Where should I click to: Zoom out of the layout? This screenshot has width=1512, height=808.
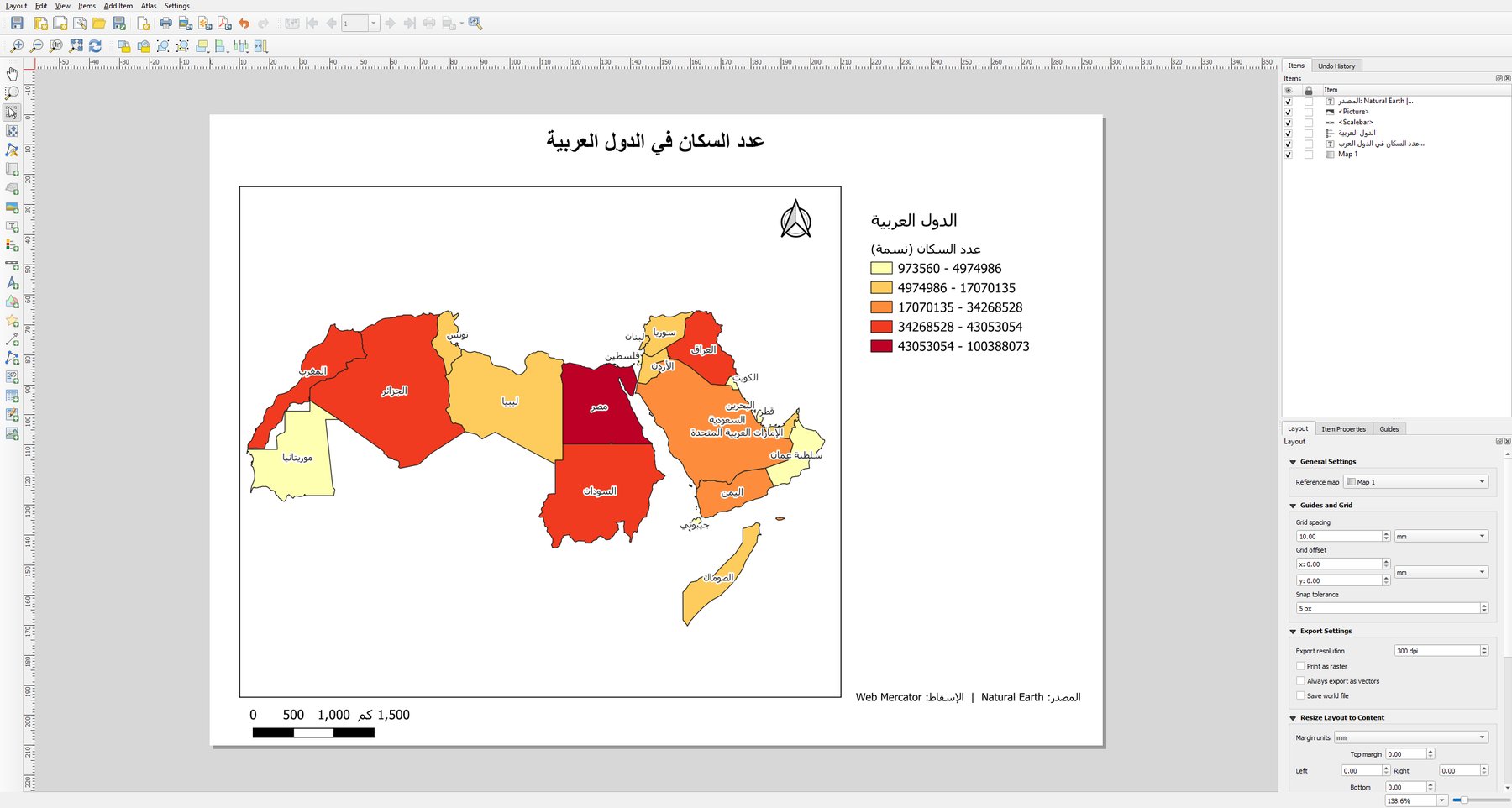pyautogui.click(x=36, y=46)
